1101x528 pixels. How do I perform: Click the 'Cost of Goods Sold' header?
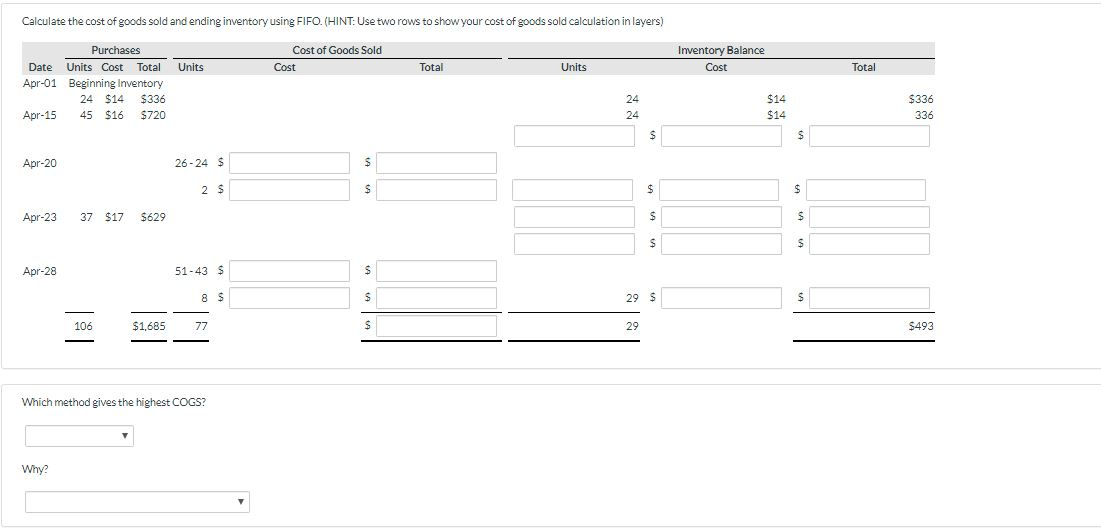click(x=337, y=50)
